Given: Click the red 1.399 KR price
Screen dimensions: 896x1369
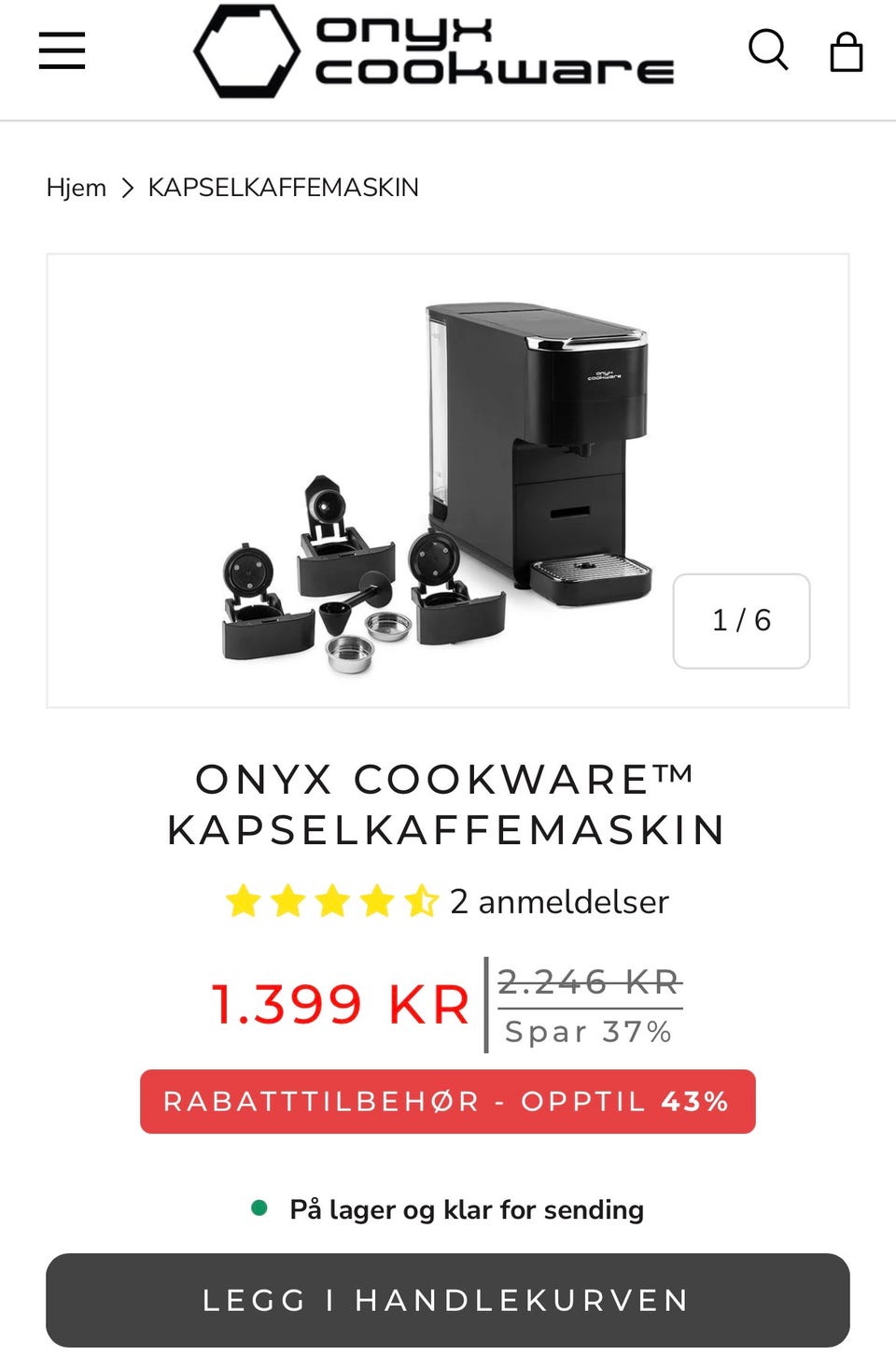Looking at the screenshot, I should pyautogui.click(x=341, y=1005).
